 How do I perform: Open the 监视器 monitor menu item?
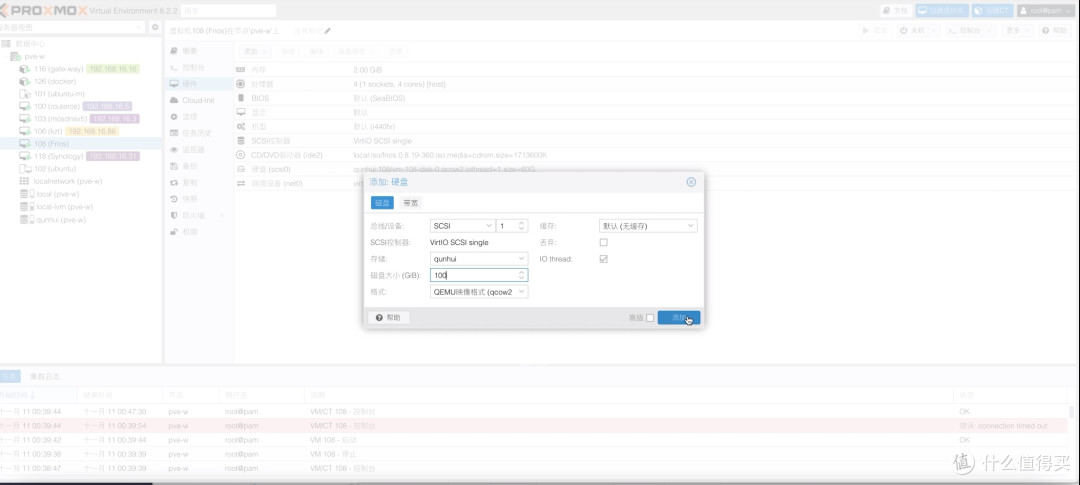pos(194,149)
